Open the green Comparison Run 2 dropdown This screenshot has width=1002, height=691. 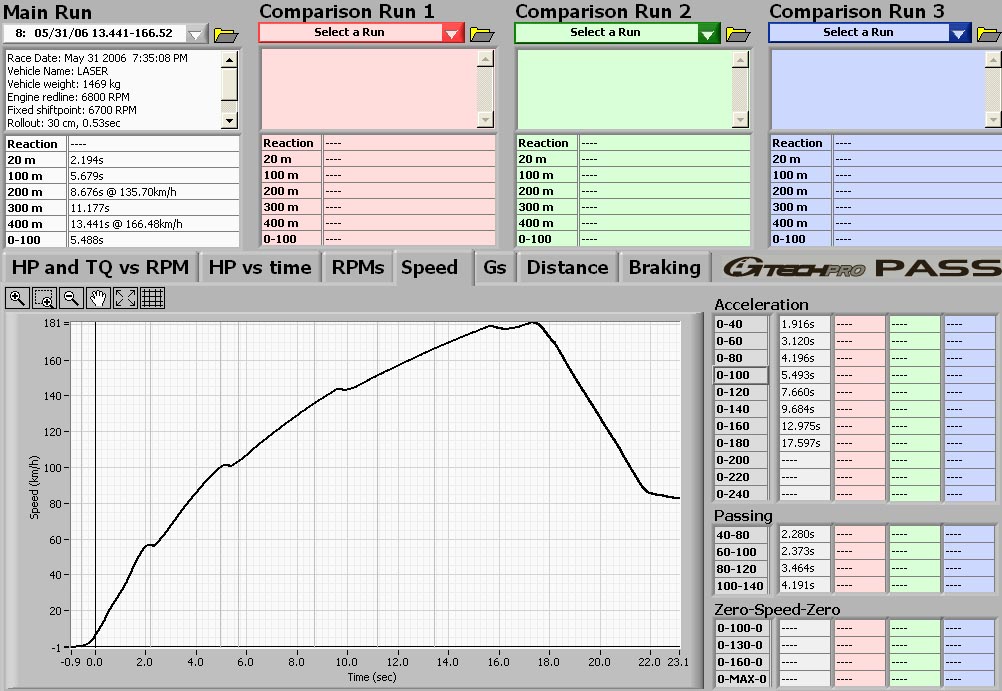click(x=708, y=34)
